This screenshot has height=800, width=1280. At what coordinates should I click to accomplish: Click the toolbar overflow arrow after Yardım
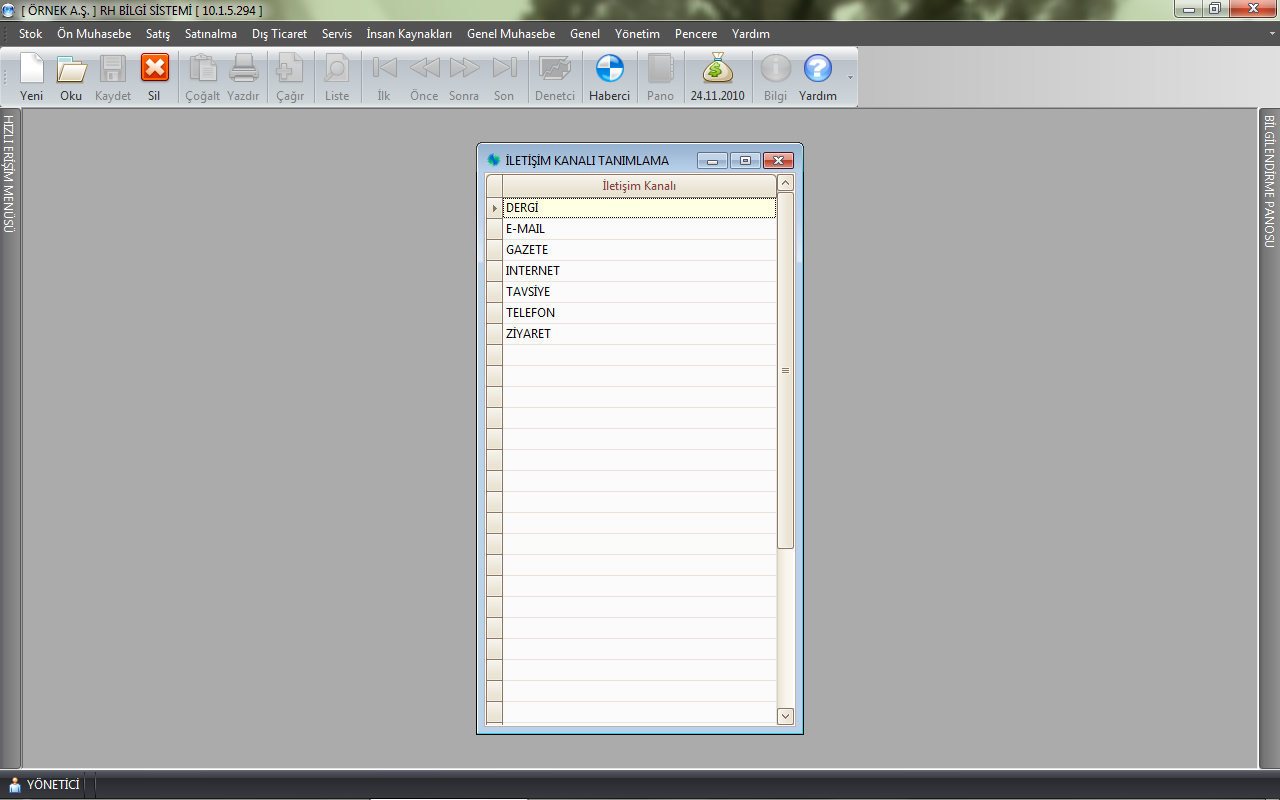click(850, 77)
